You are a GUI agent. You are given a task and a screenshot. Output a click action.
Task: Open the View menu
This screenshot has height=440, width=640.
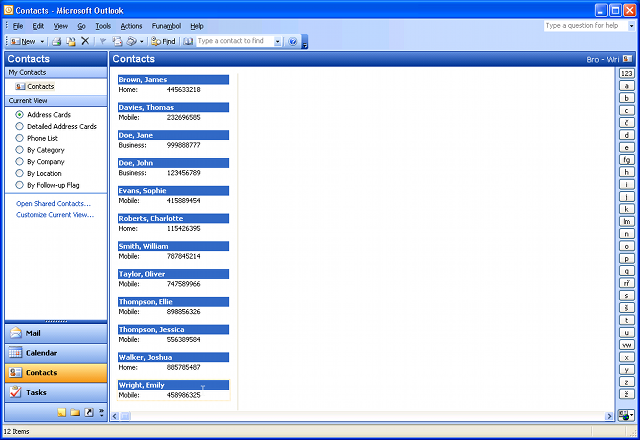61,26
